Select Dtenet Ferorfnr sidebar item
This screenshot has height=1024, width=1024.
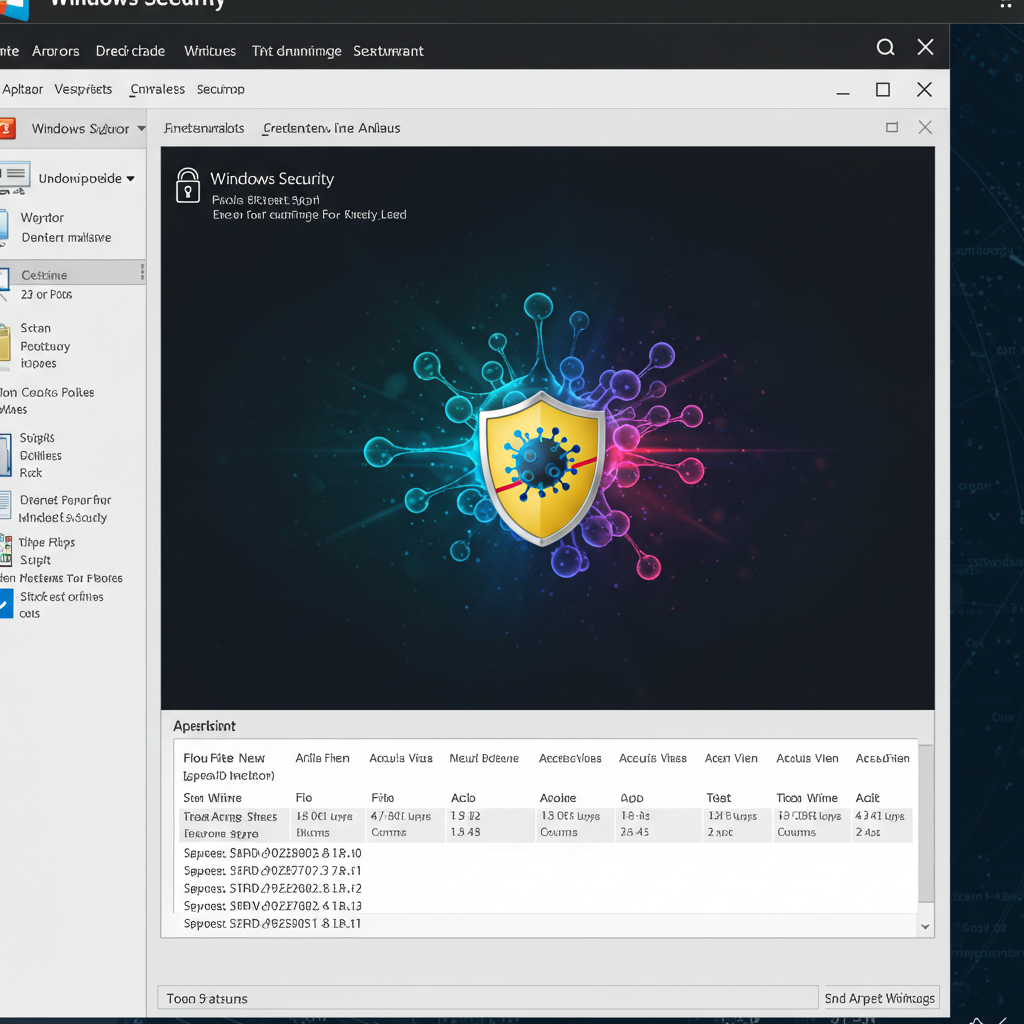coord(65,509)
